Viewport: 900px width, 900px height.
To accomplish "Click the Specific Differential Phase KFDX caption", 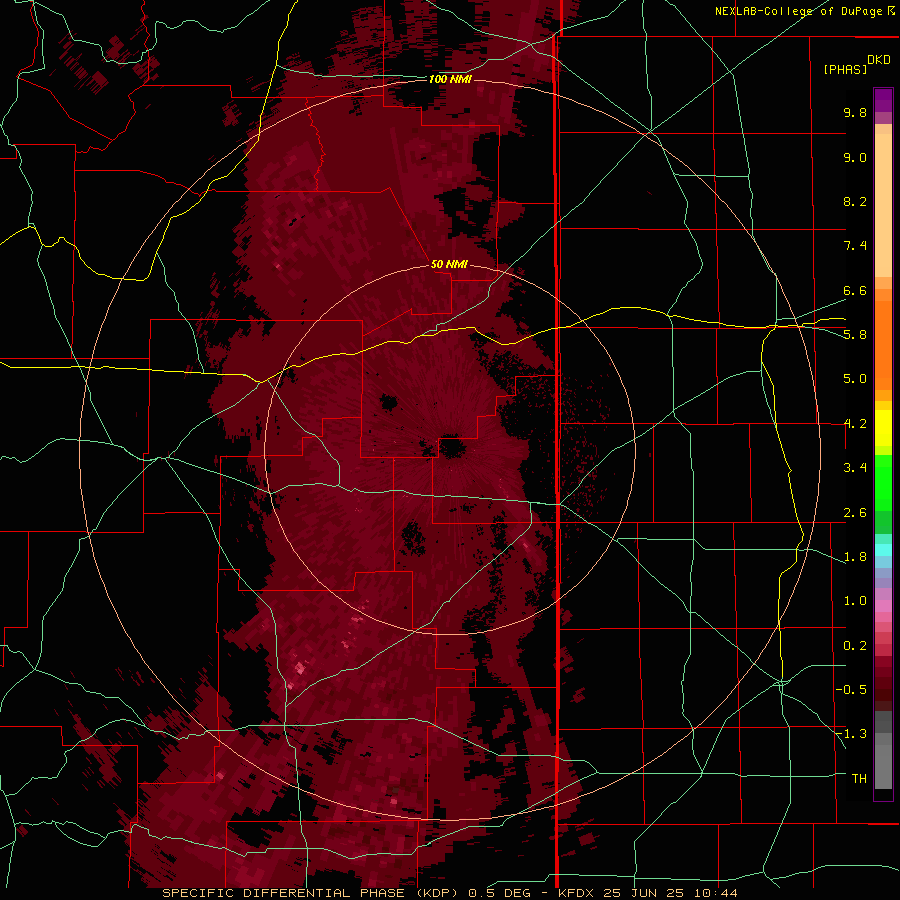I will tap(450, 893).
